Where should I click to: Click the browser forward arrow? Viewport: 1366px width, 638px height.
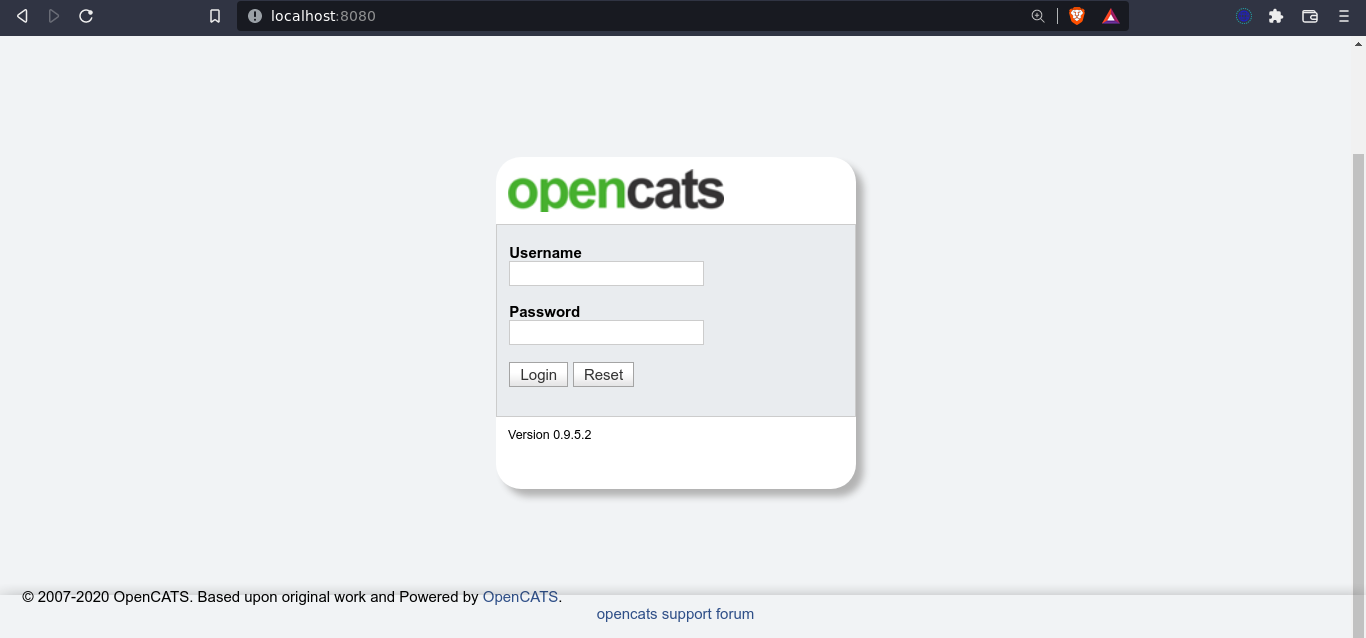(54, 16)
